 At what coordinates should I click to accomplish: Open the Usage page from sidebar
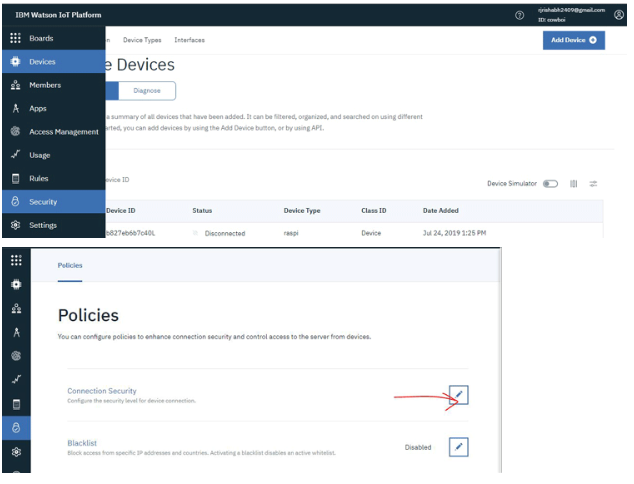coord(39,155)
